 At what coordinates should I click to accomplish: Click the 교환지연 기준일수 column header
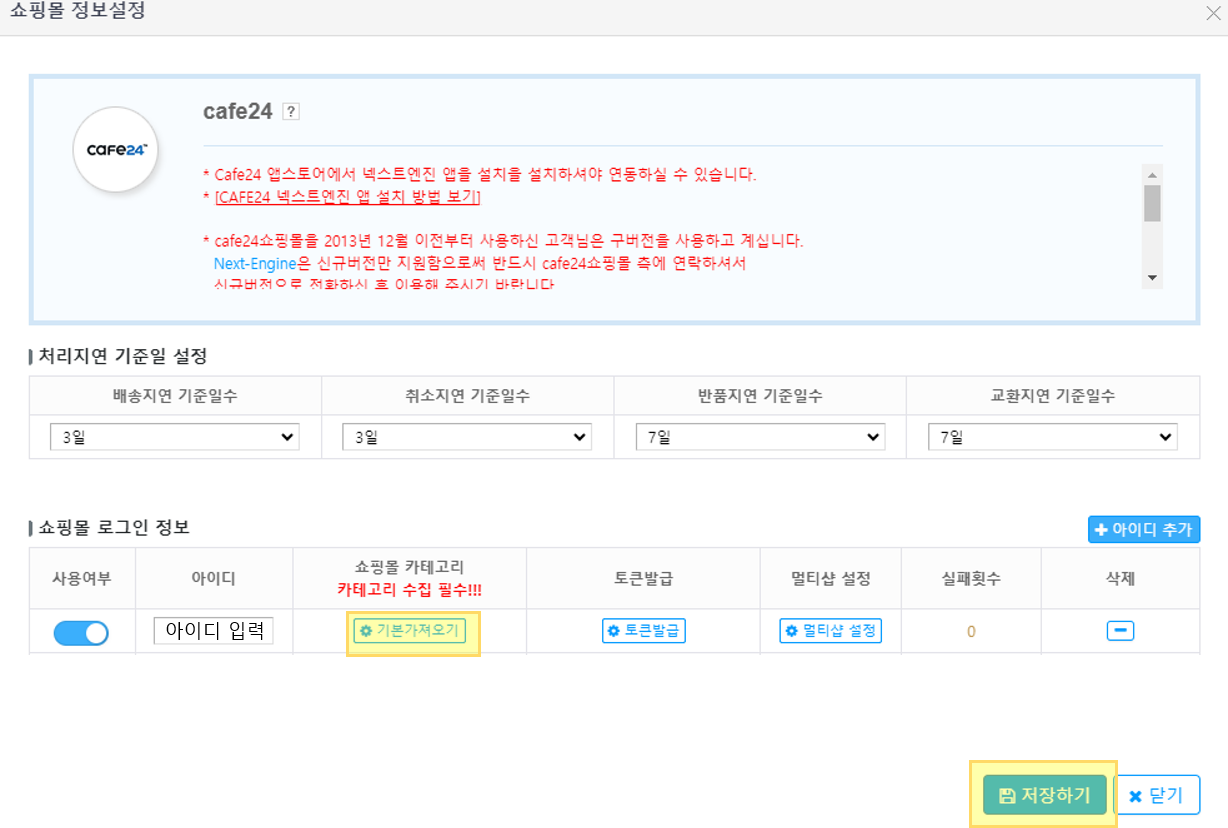click(x=1053, y=396)
